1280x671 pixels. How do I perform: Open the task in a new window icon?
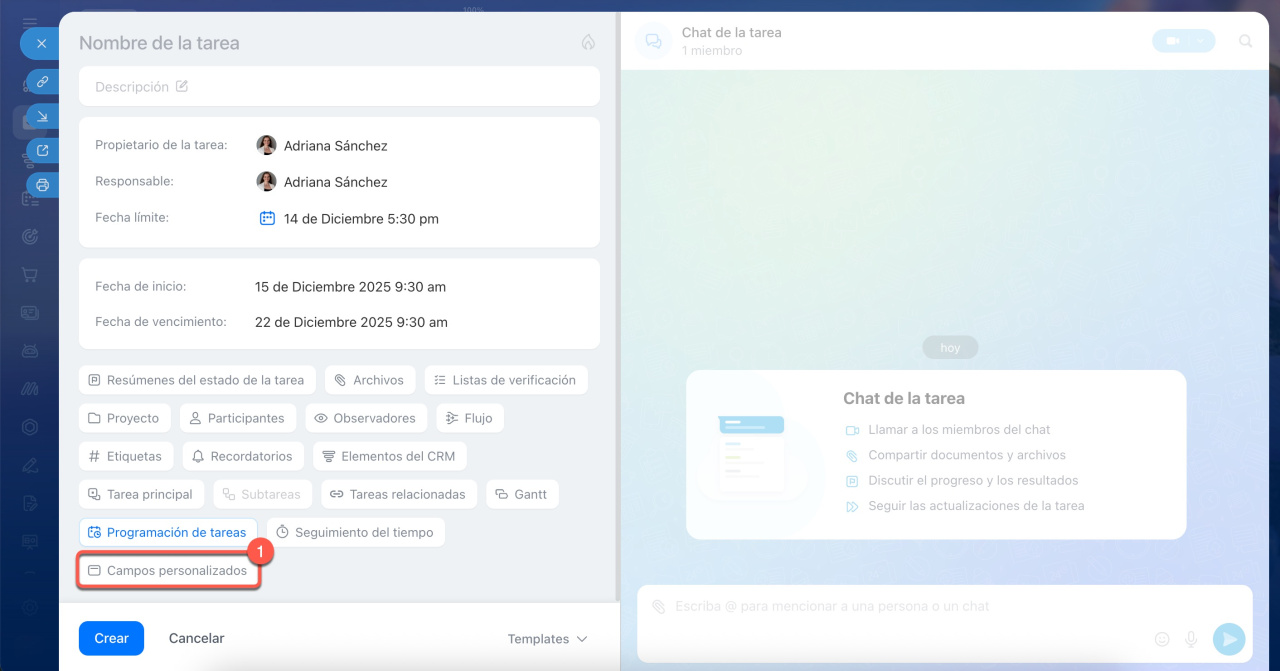(x=42, y=151)
